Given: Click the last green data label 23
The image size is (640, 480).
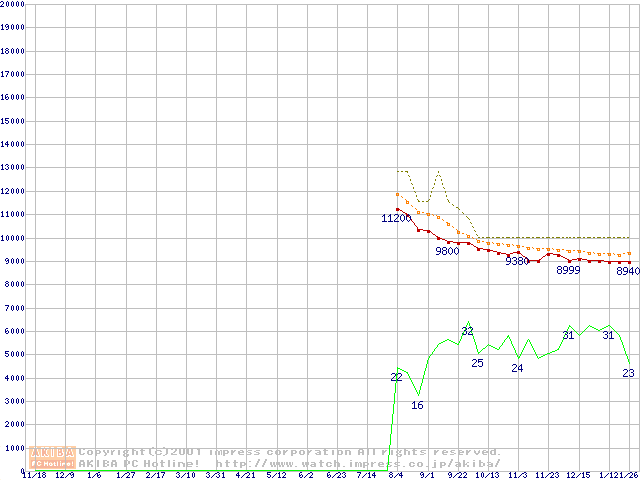Looking at the screenshot, I should point(628,373).
